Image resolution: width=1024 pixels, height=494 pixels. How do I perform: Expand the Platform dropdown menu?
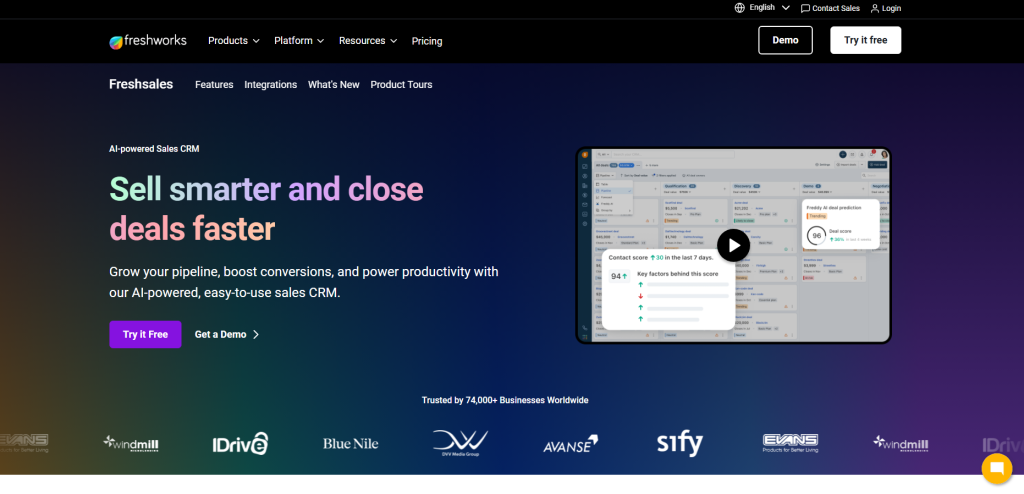coord(299,41)
